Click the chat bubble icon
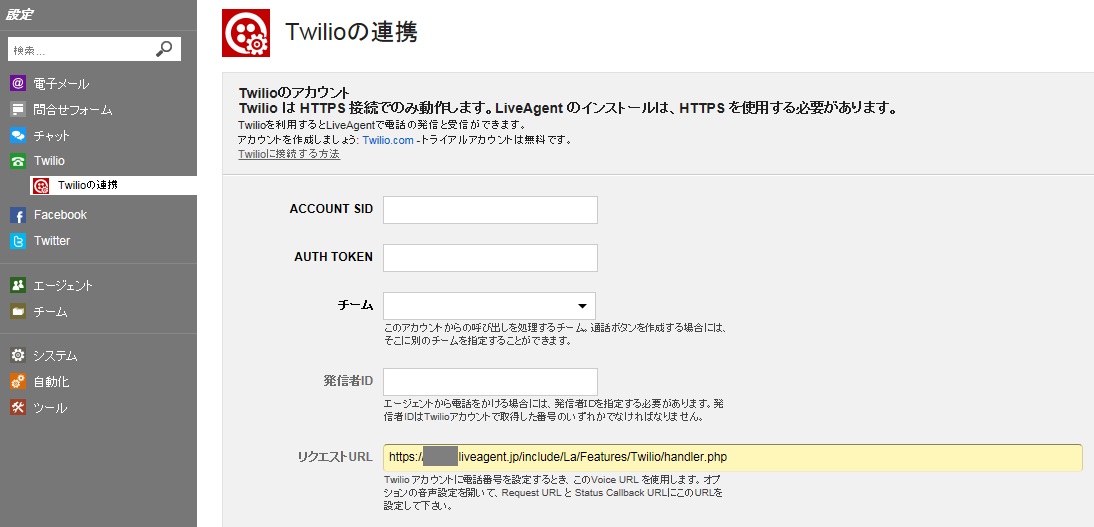 tap(18, 135)
